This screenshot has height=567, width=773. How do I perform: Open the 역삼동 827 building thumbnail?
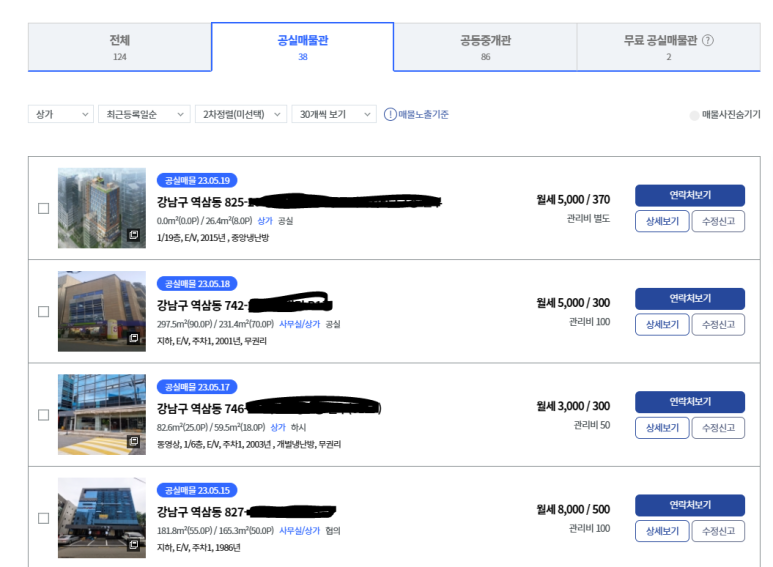101,517
